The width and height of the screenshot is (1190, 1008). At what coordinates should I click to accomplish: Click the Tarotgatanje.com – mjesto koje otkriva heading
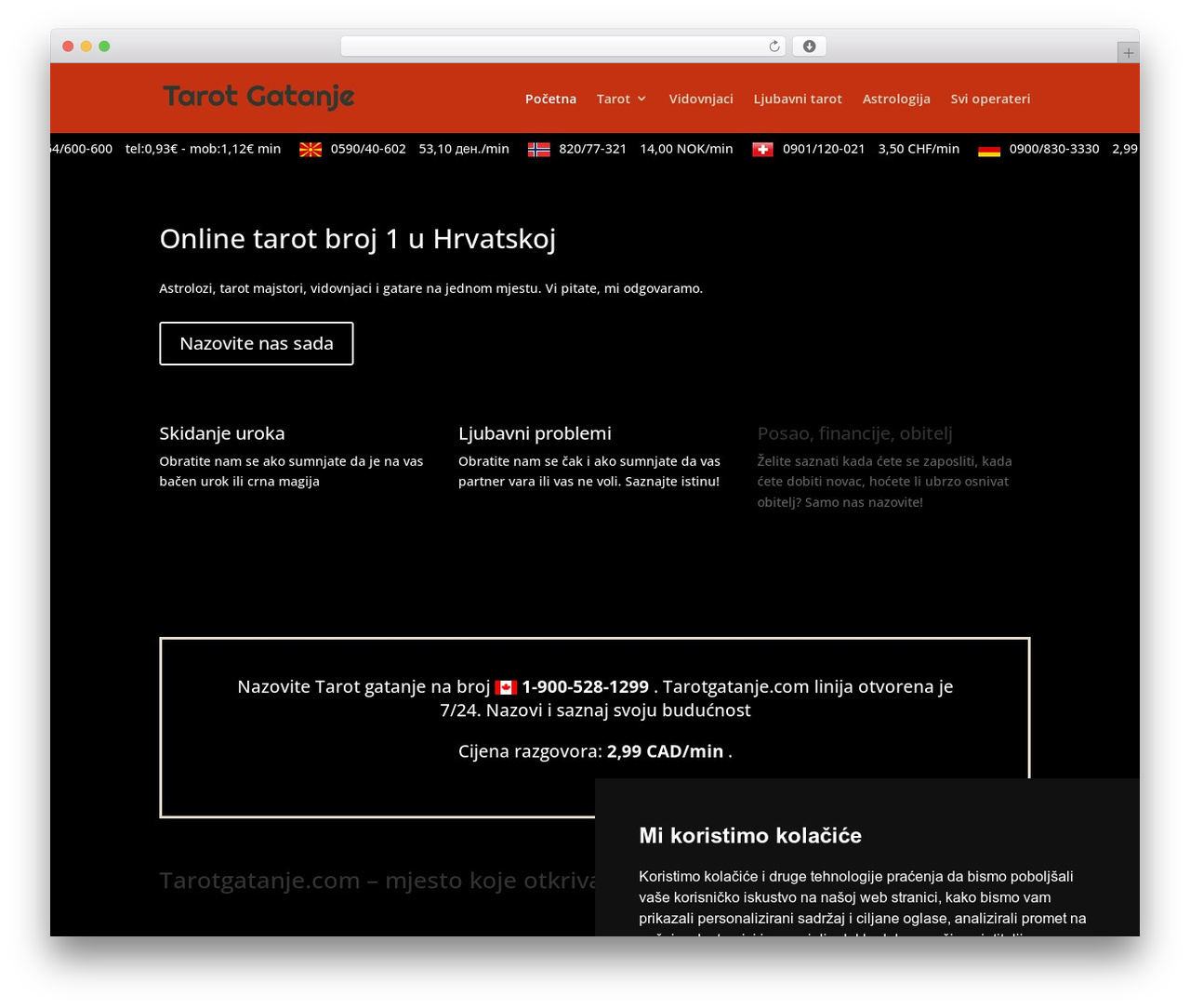(x=377, y=881)
